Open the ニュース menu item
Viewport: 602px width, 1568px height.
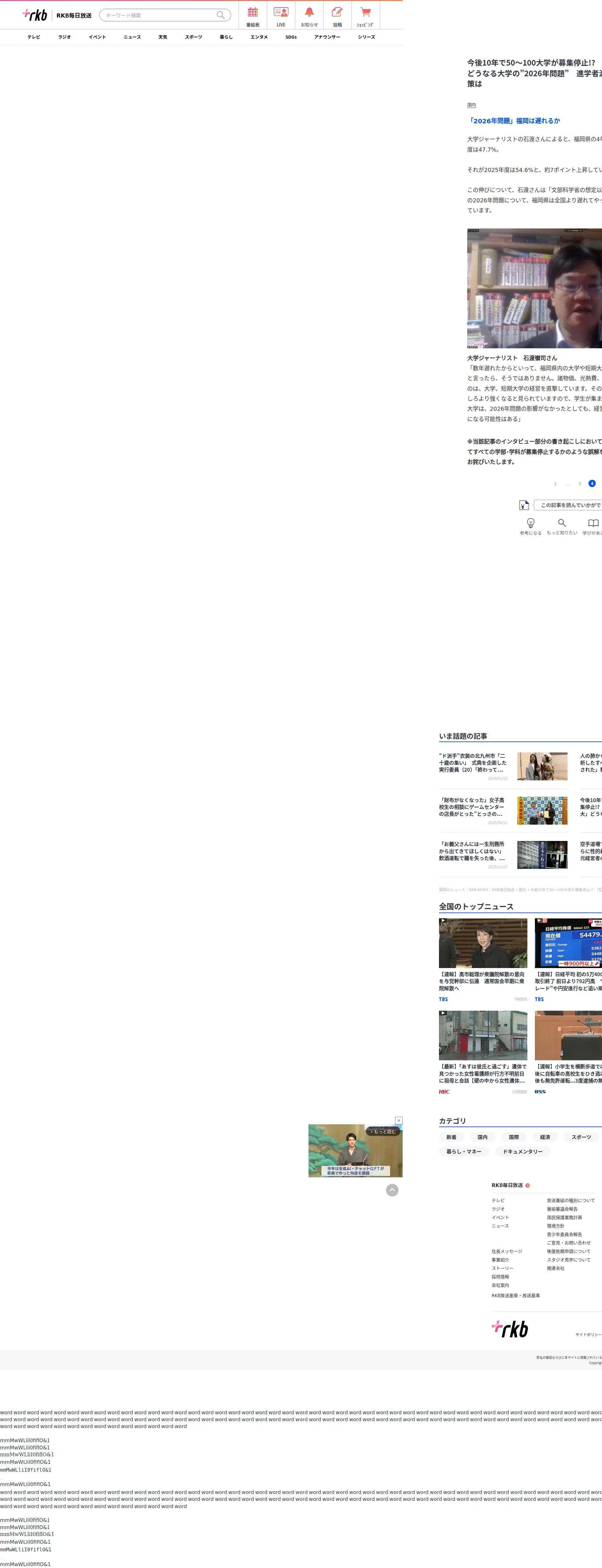132,37
